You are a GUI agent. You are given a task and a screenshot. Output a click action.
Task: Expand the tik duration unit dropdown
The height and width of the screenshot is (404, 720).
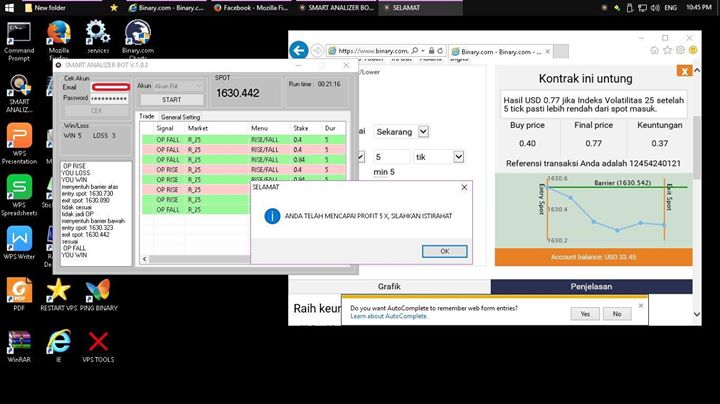(x=458, y=157)
